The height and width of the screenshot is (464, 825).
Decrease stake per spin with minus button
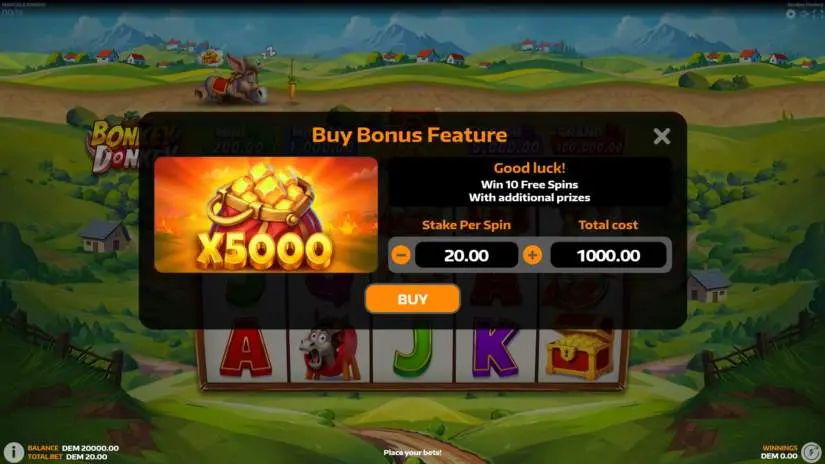[x=401, y=255]
